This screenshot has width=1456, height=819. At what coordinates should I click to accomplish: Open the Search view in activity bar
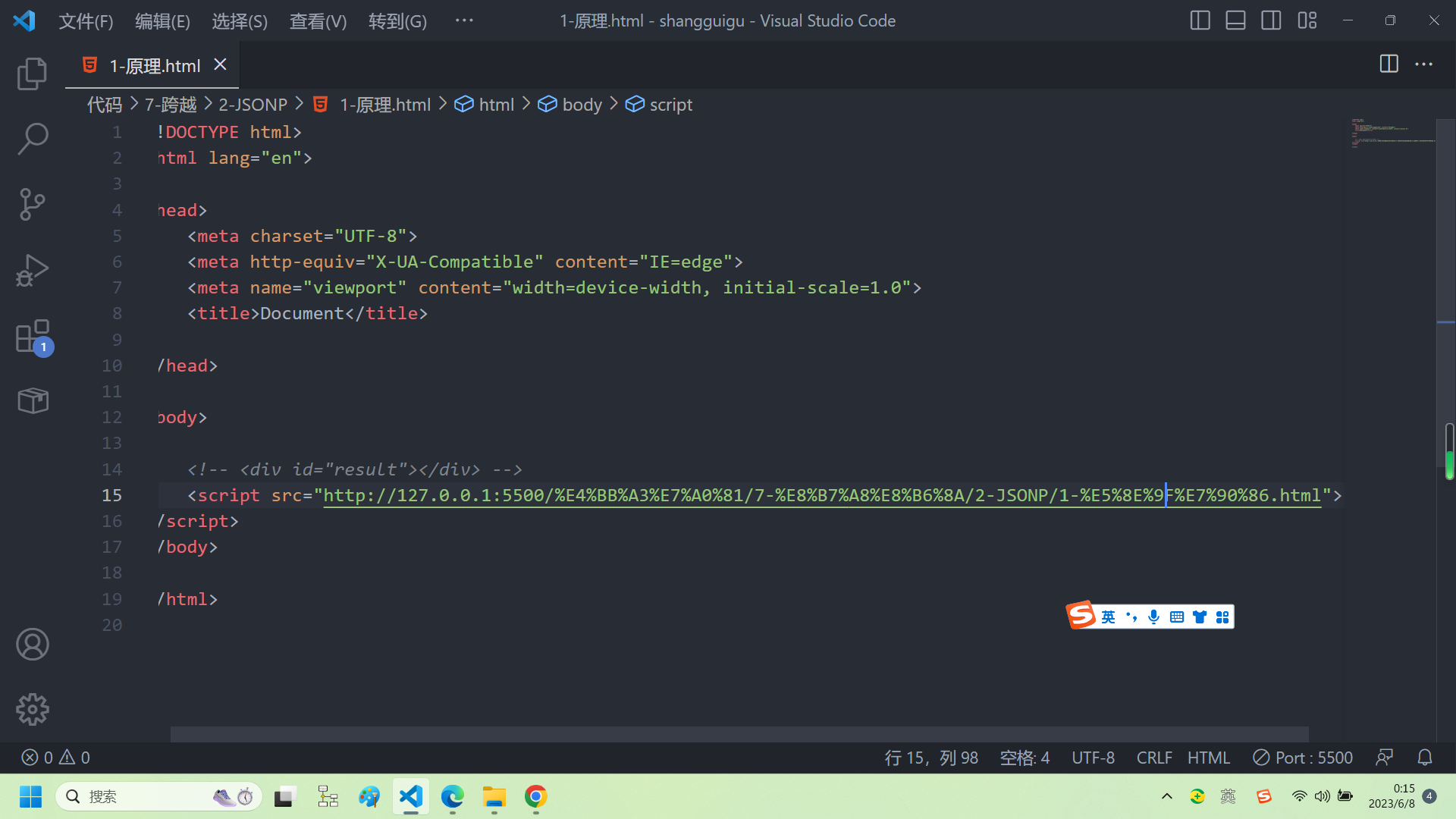tap(32, 140)
